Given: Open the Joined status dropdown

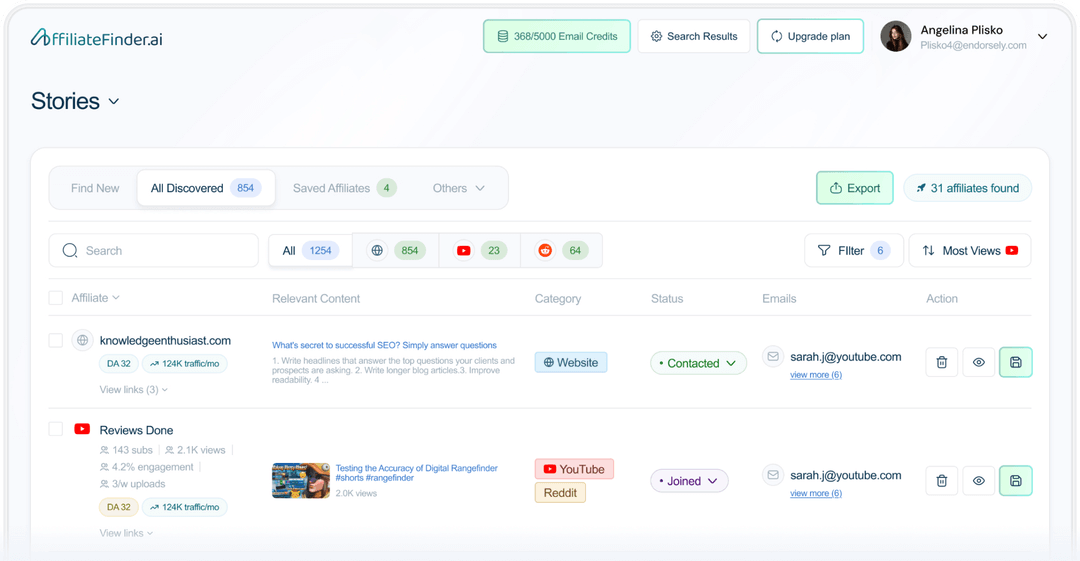Looking at the screenshot, I should pyautogui.click(x=689, y=481).
